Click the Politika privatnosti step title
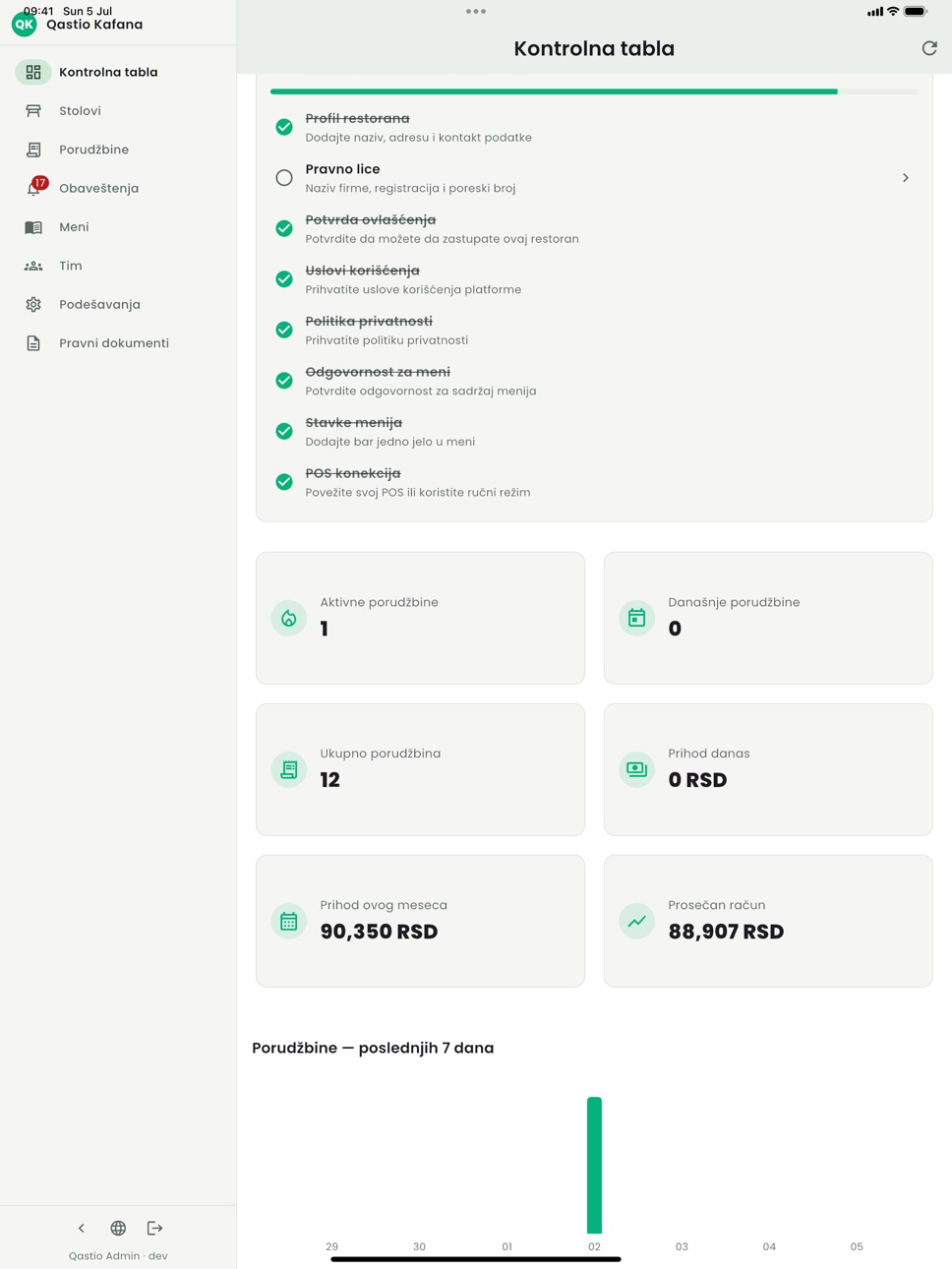 [369, 321]
